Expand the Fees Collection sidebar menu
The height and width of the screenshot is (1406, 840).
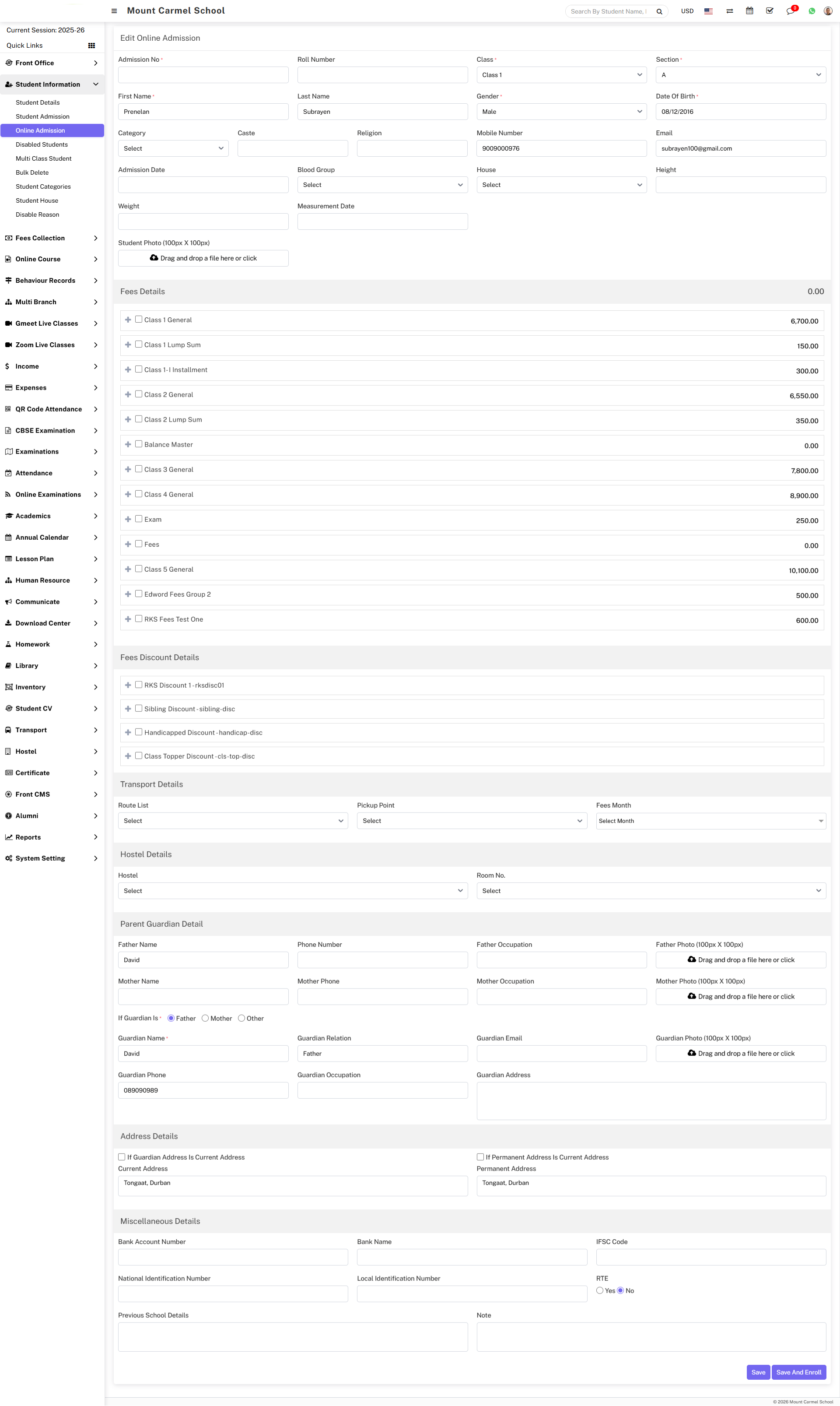[51, 239]
